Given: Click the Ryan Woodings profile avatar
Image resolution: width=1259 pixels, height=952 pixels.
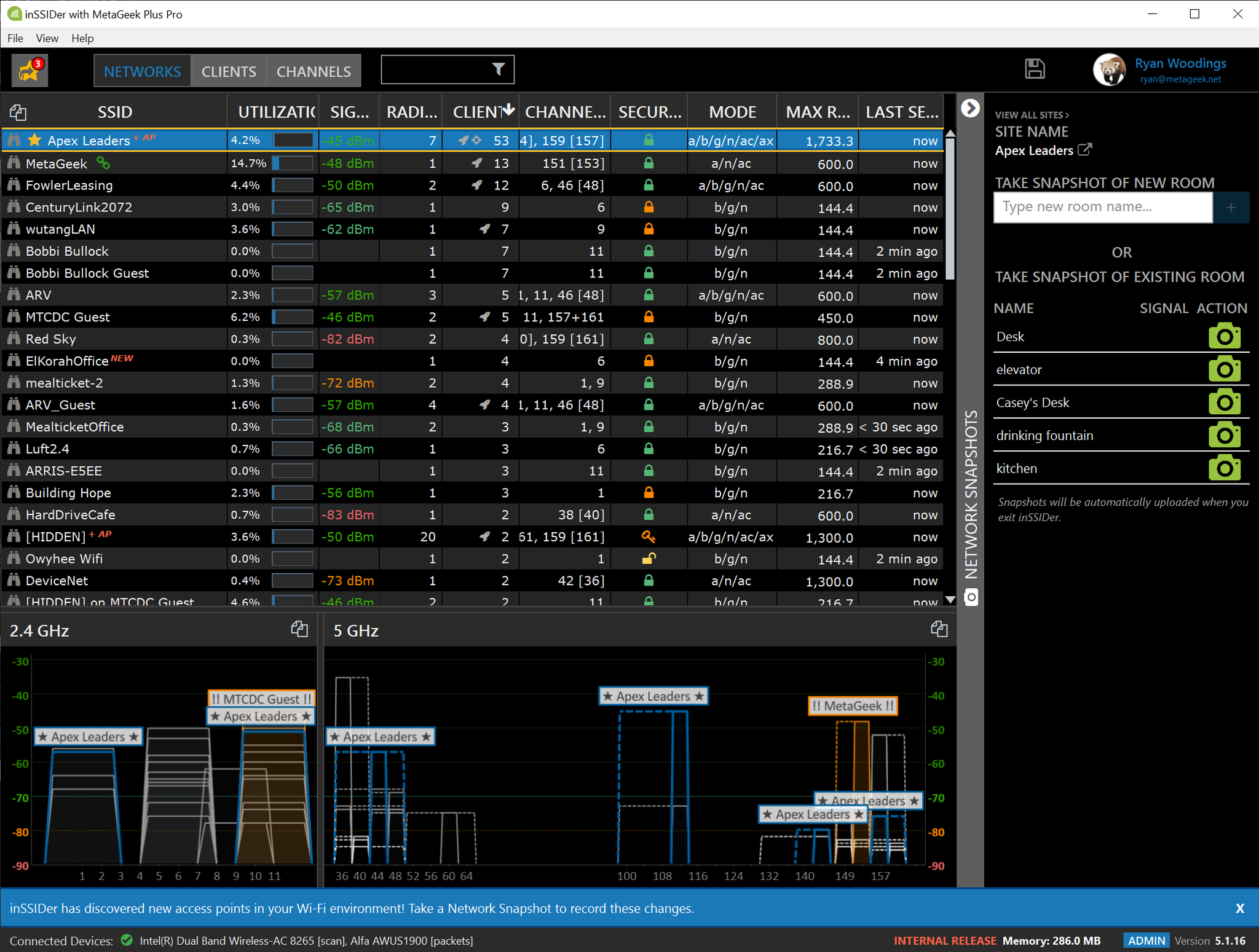Looking at the screenshot, I should [1109, 70].
